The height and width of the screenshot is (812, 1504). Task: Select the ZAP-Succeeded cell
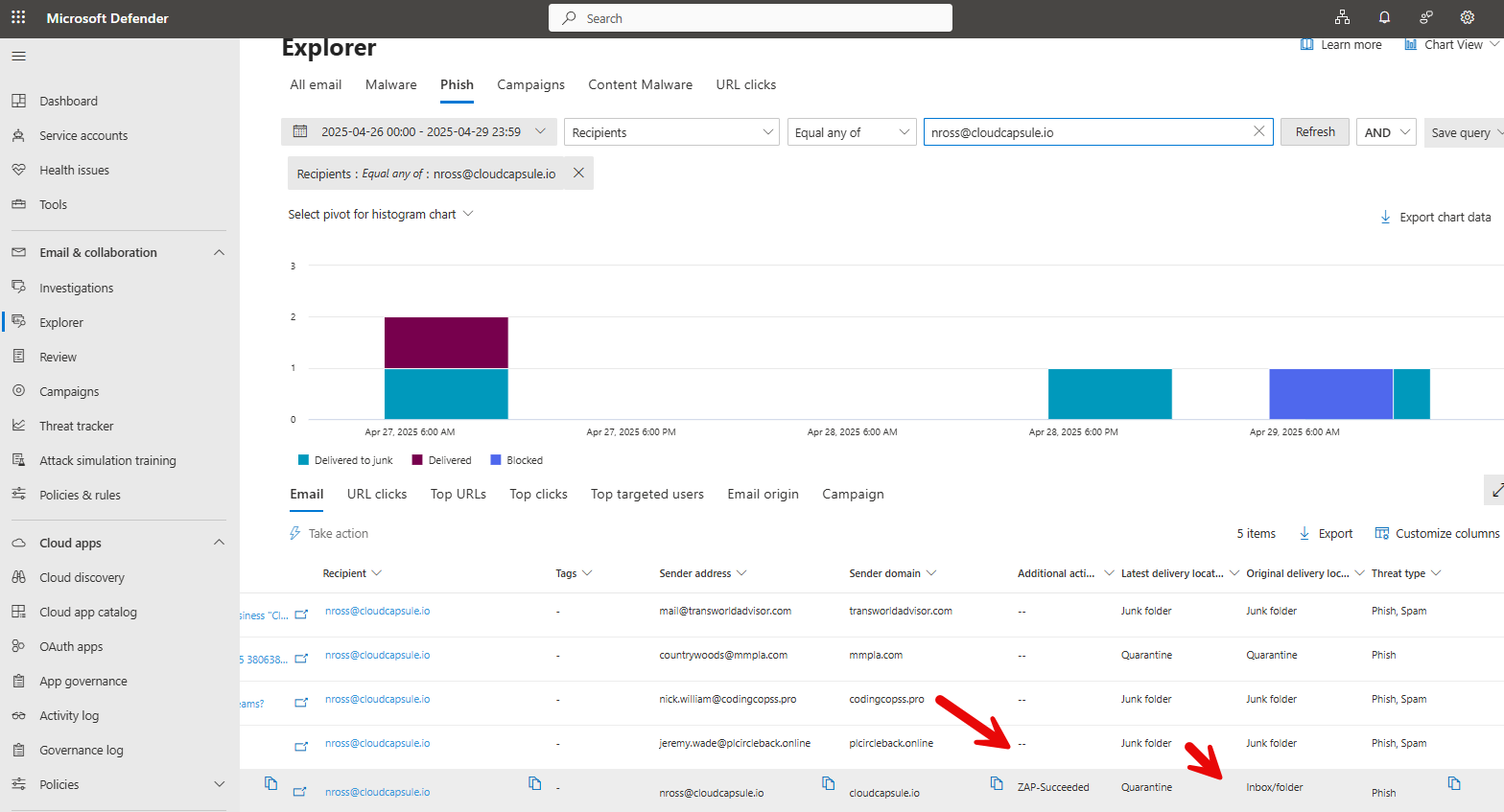1053,787
